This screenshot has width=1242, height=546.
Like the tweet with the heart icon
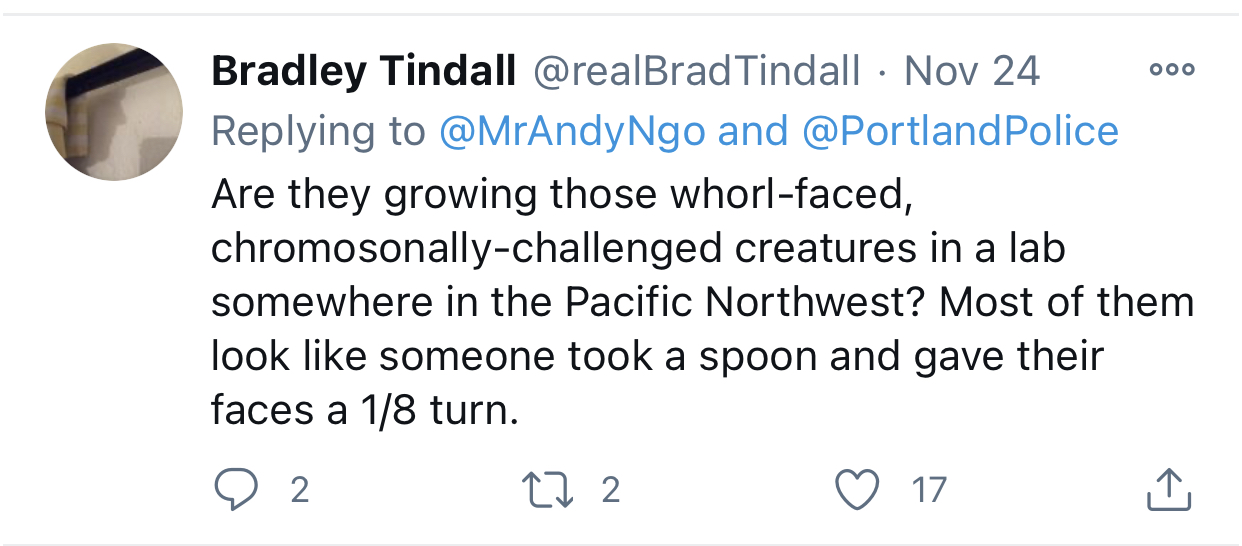(x=858, y=489)
